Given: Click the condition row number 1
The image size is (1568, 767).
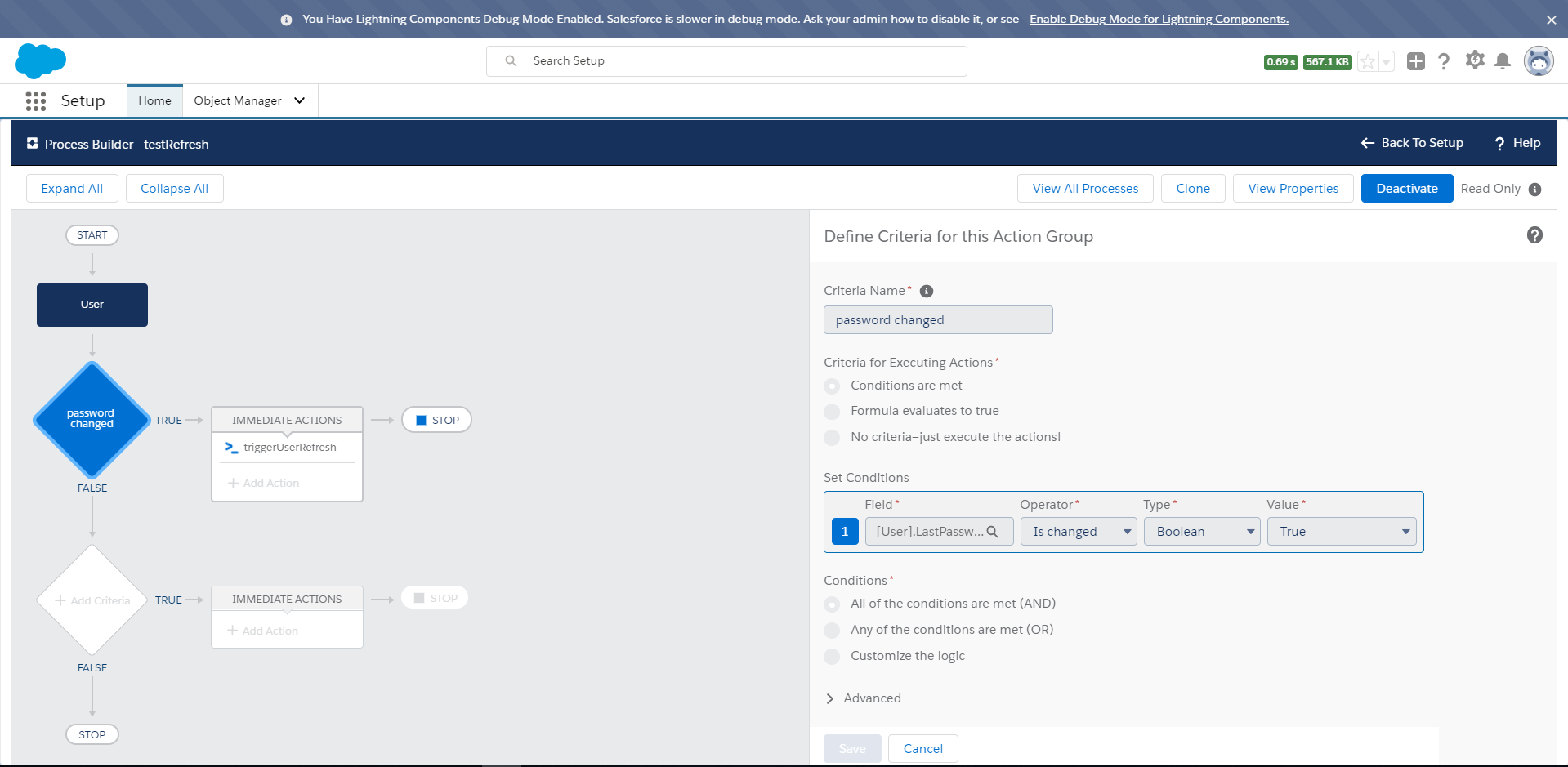Looking at the screenshot, I should pos(845,532).
